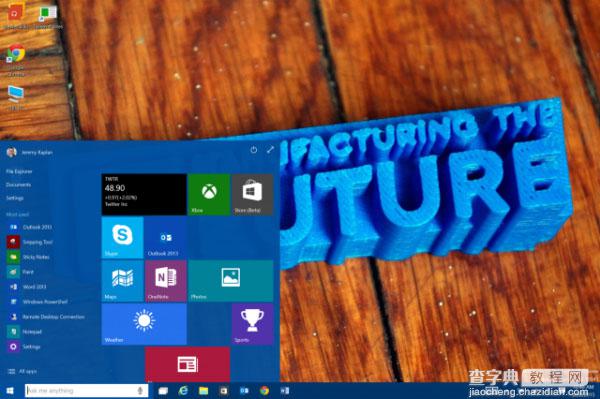Select the green spreadsheet desktop shortcut

click(48, 16)
